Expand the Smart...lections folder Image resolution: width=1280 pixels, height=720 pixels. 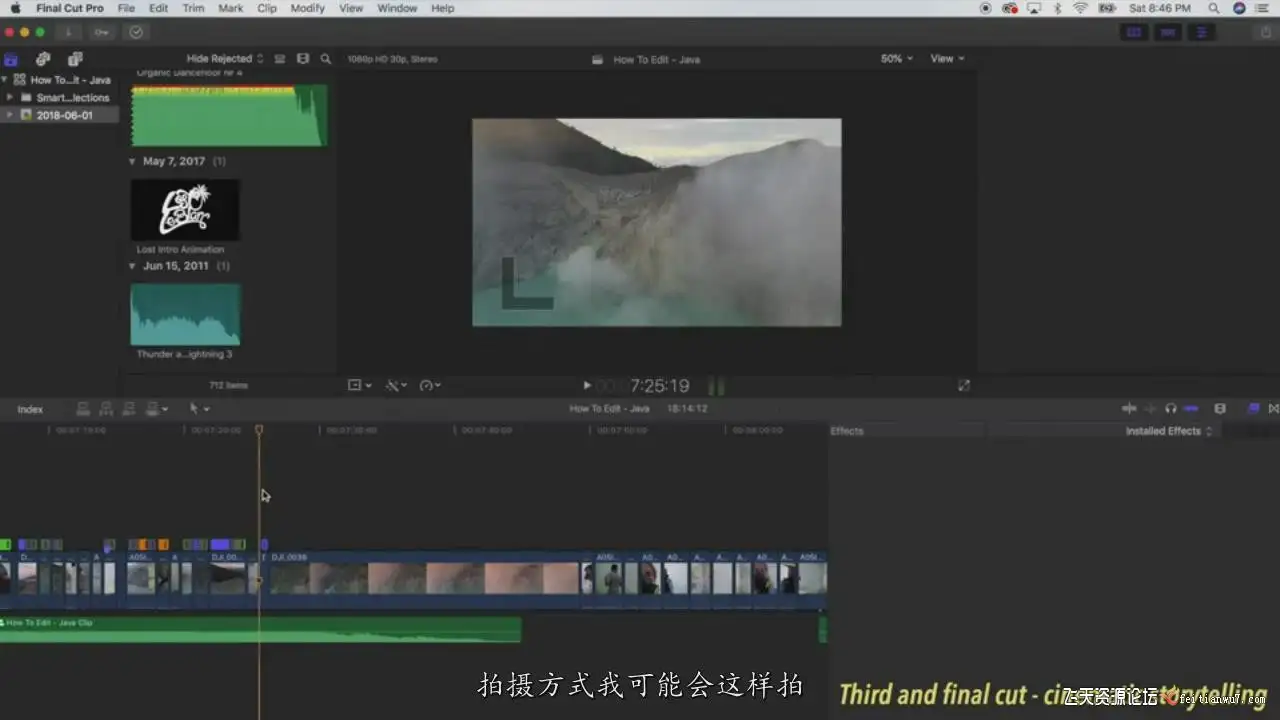point(10,98)
